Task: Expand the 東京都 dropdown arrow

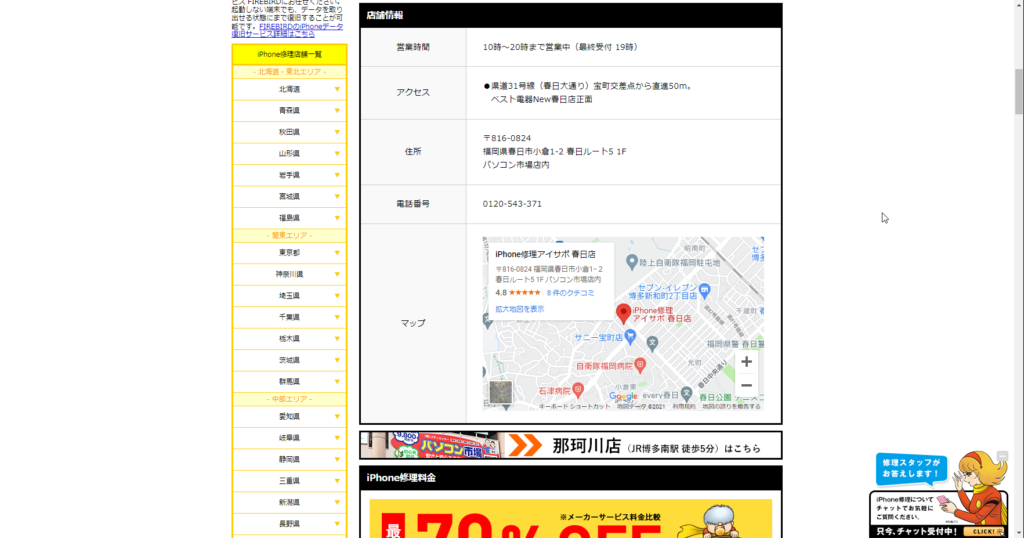Action: point(337,253)
